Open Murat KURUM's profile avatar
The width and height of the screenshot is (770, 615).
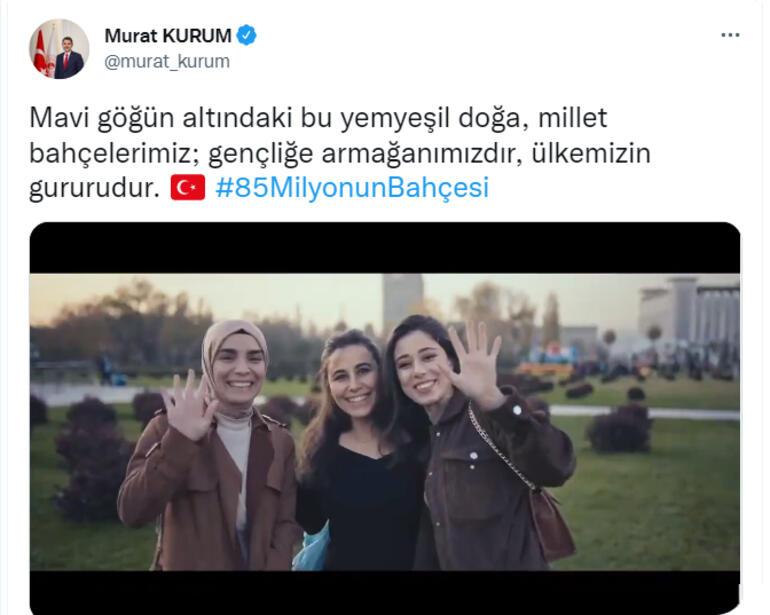point(59,49)
